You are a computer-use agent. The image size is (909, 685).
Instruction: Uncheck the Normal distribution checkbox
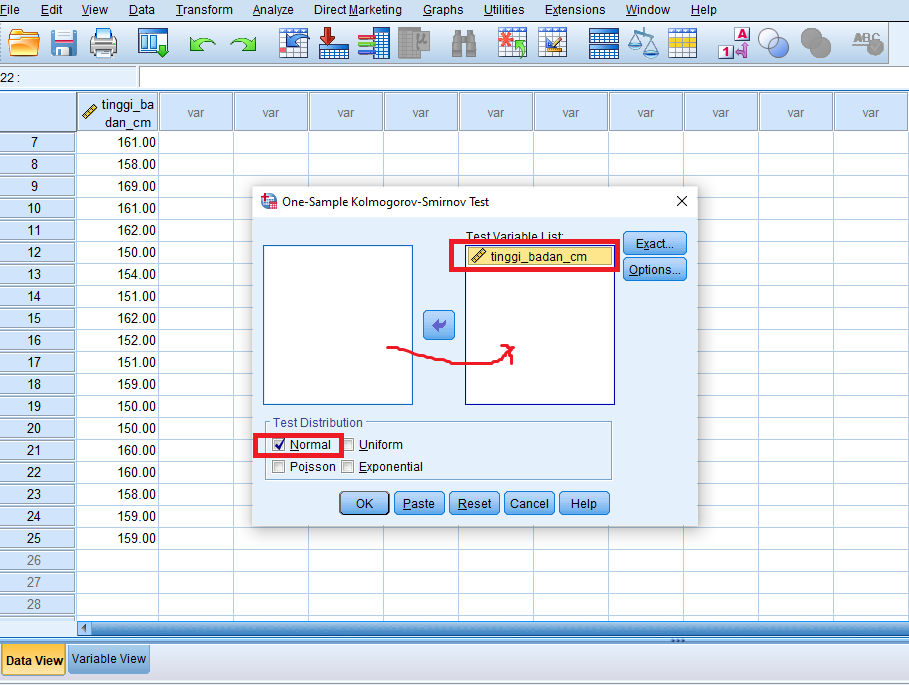click(x=279, y=445)
